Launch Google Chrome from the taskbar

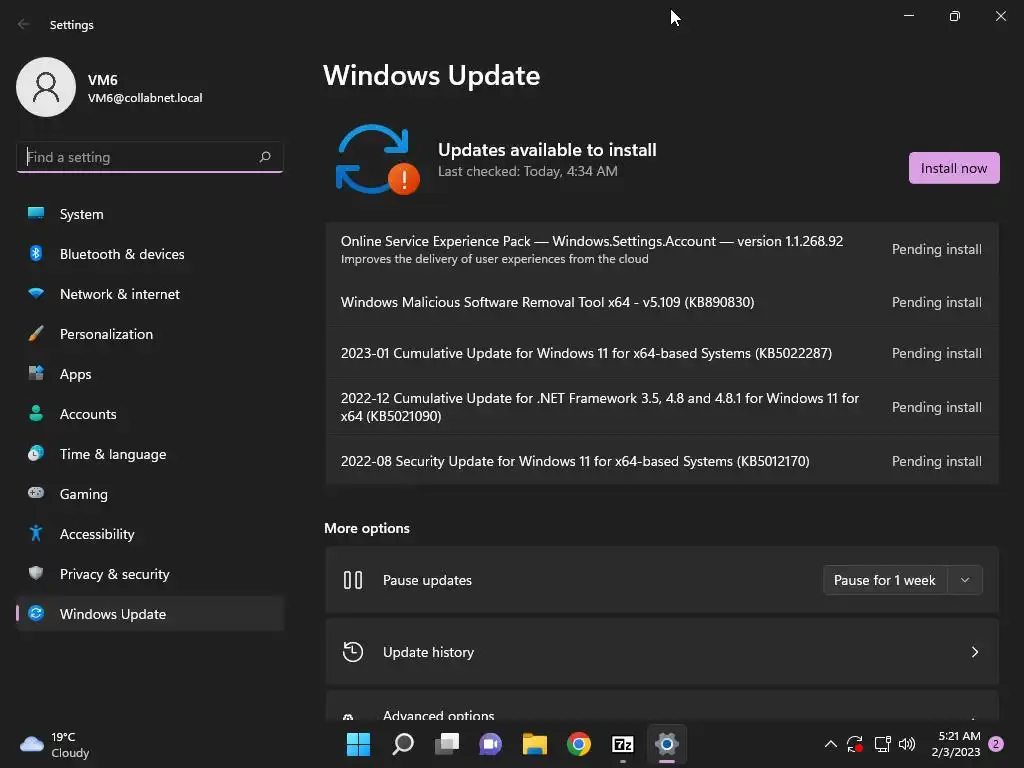579,744
